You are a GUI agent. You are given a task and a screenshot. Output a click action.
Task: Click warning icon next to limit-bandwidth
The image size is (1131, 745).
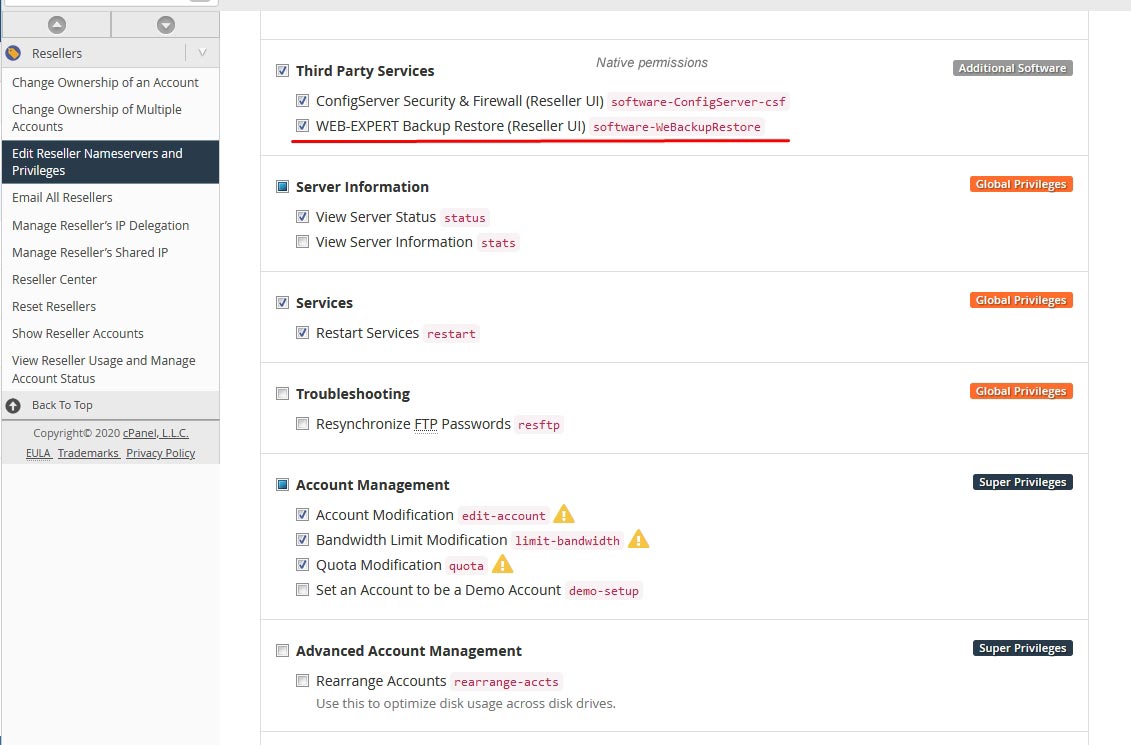638,539
